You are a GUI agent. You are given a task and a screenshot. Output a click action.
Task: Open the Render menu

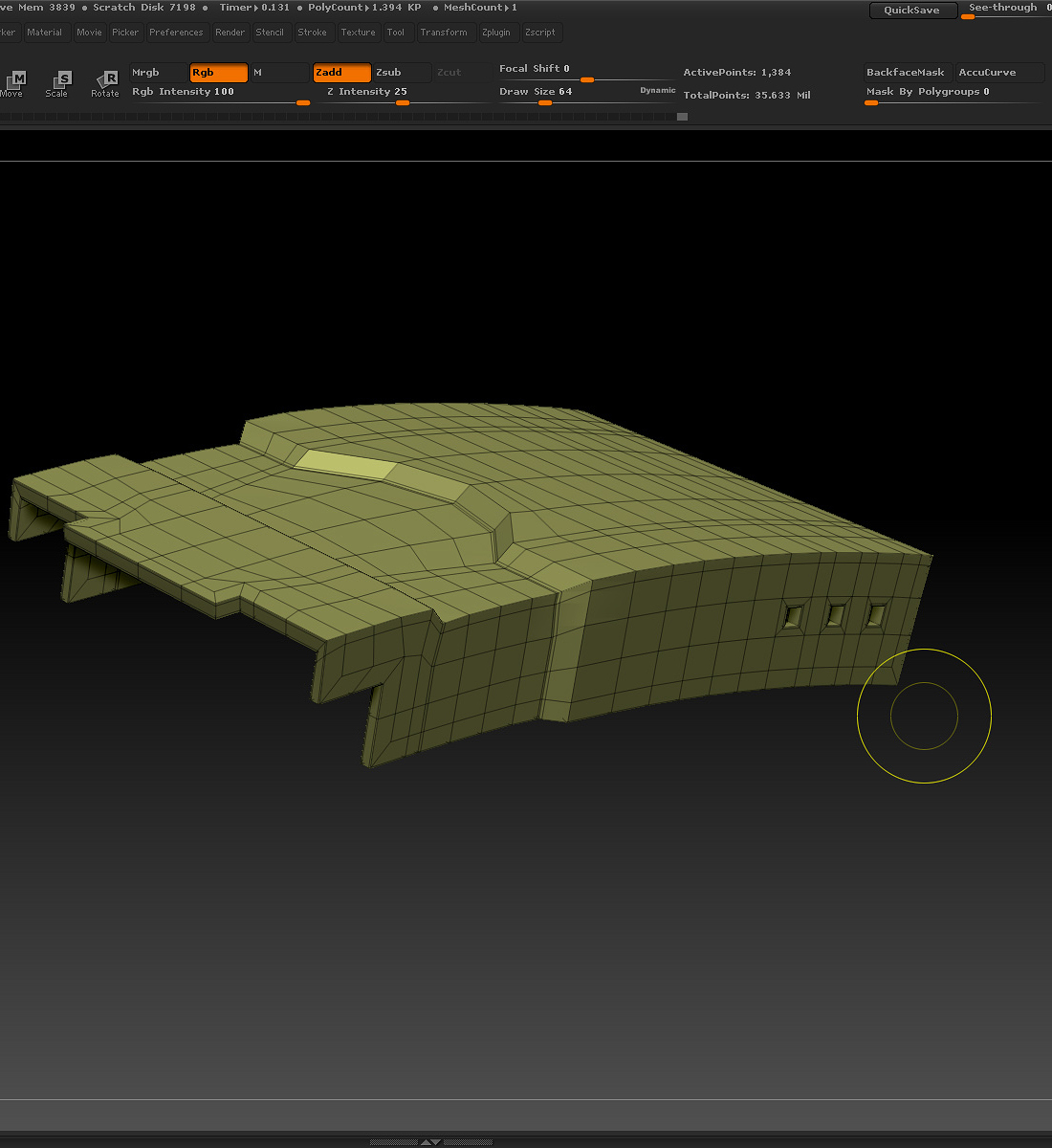[x=230, y=33]
